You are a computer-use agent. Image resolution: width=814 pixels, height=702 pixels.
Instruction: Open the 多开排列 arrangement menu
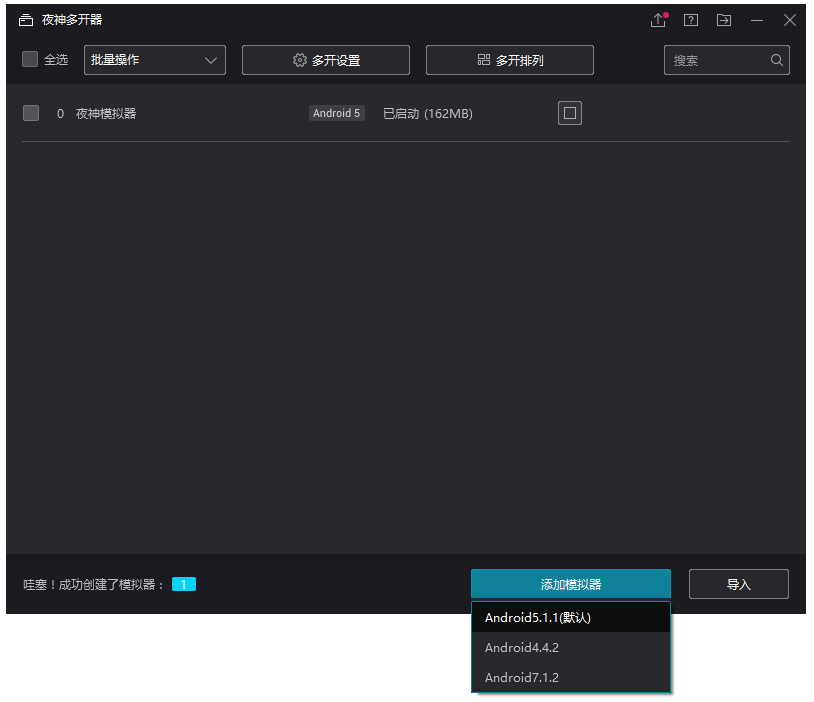click(509, 59)
